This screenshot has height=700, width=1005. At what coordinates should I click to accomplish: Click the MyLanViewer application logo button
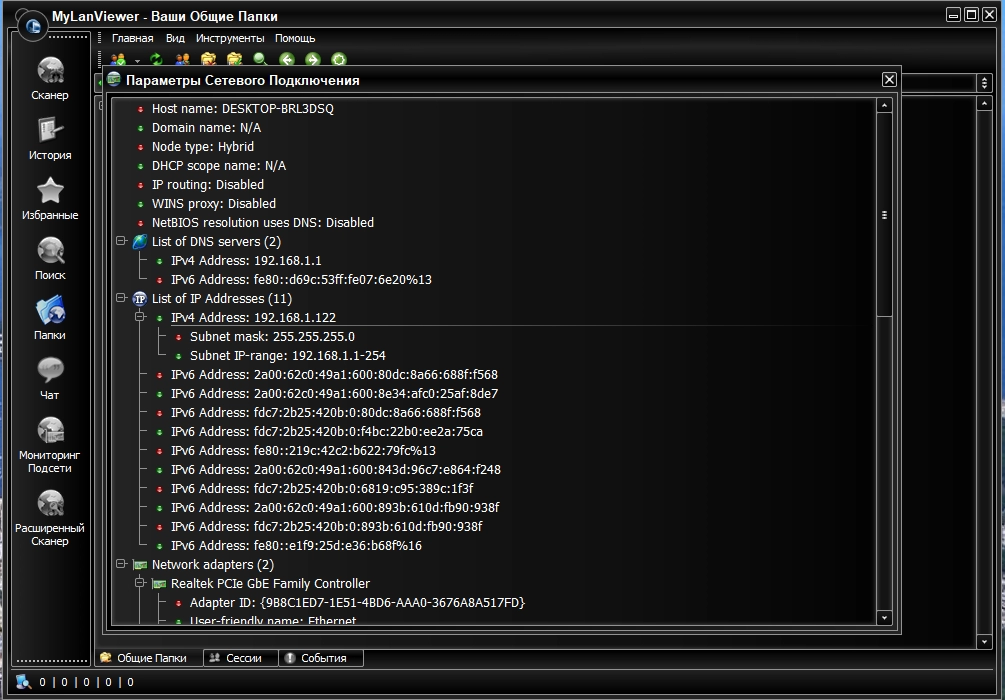[33, 26]
